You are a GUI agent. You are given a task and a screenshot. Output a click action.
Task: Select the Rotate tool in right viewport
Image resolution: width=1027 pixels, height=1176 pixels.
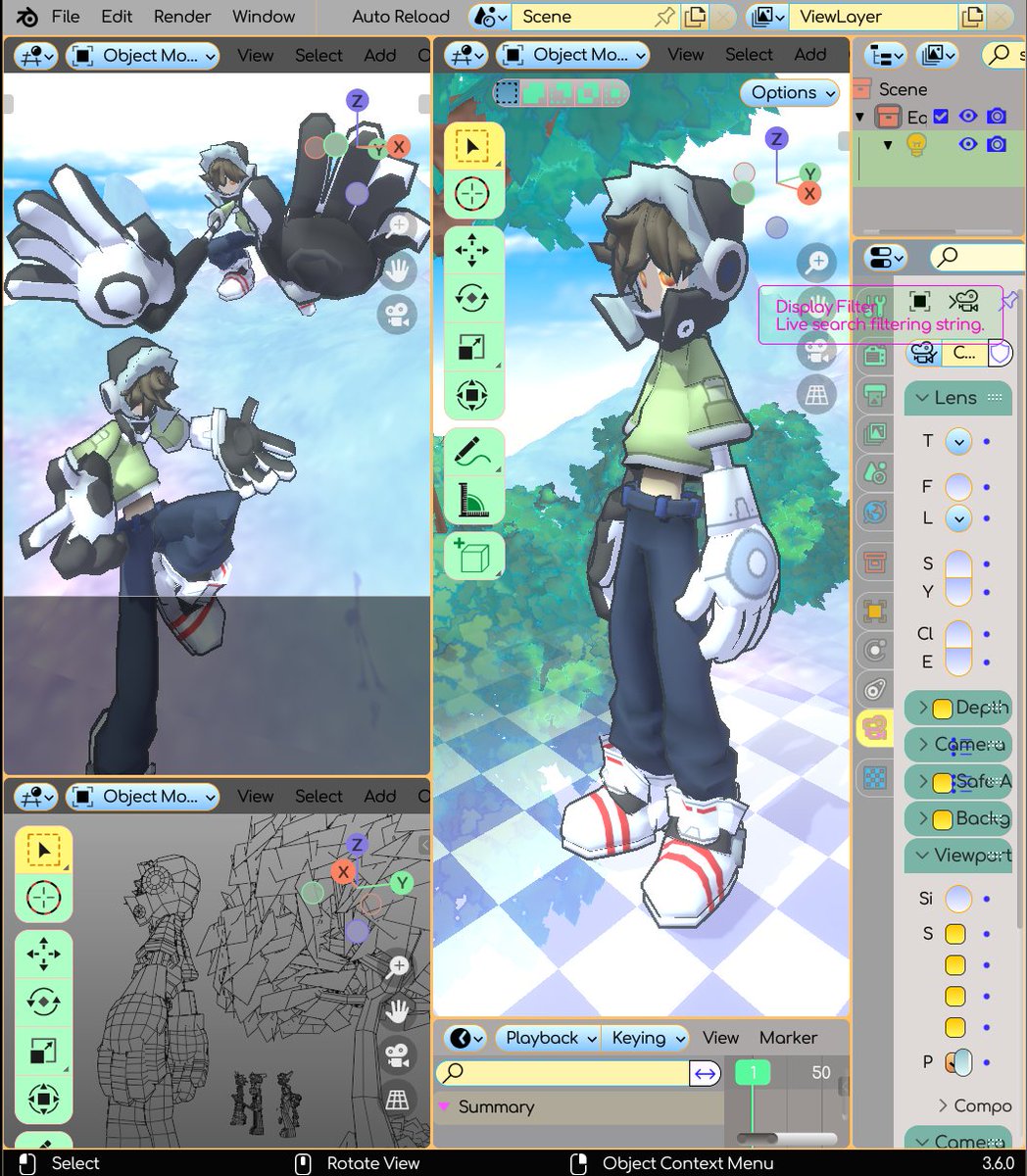point(473,299)
